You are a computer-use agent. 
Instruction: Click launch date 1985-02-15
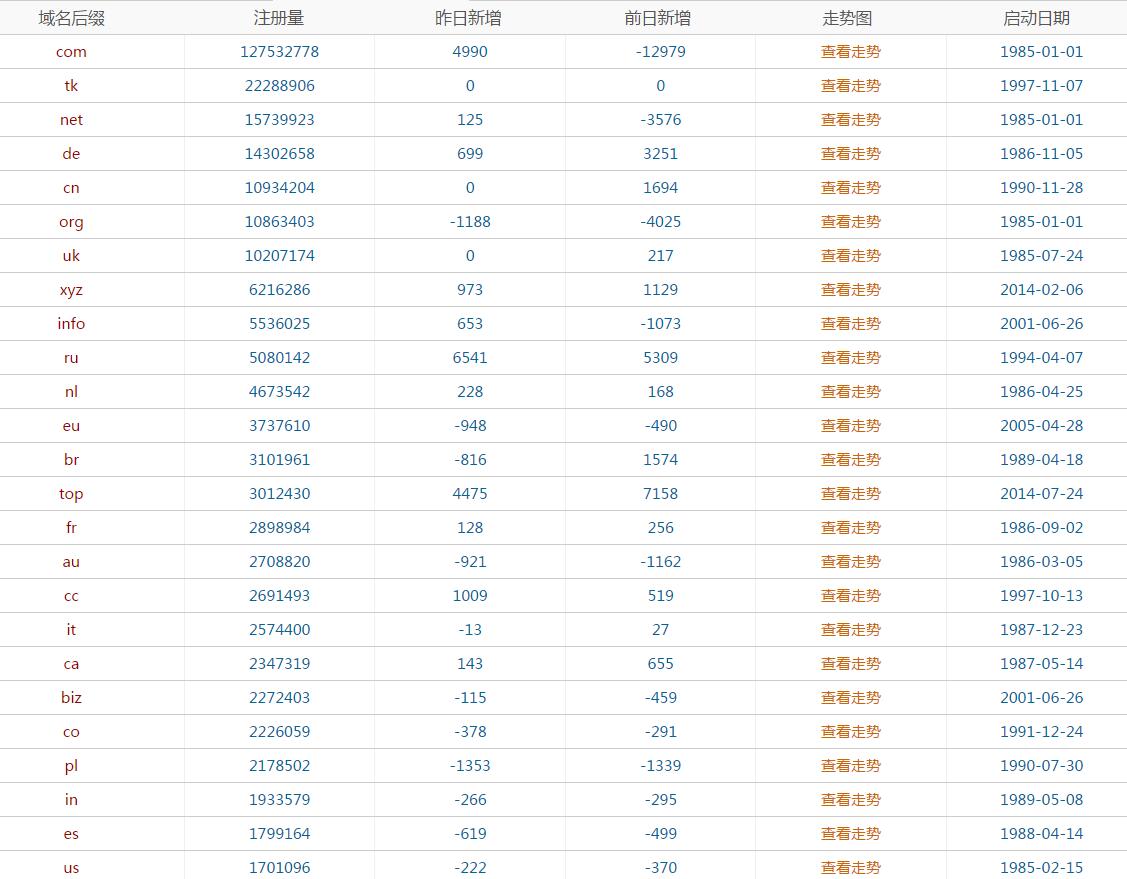tap(1041, 868)
